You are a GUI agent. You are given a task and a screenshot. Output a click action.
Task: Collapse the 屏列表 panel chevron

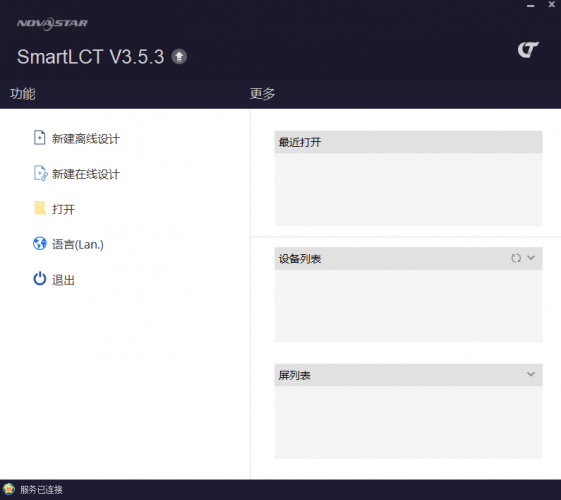pyautogui.click(x=531, y=374)
